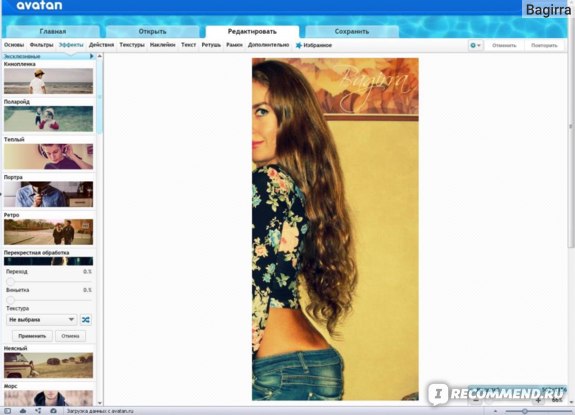Viewport: 575px width, 415px height.
Task: Open the Фильтры menu item
Action: pos(41,45)
